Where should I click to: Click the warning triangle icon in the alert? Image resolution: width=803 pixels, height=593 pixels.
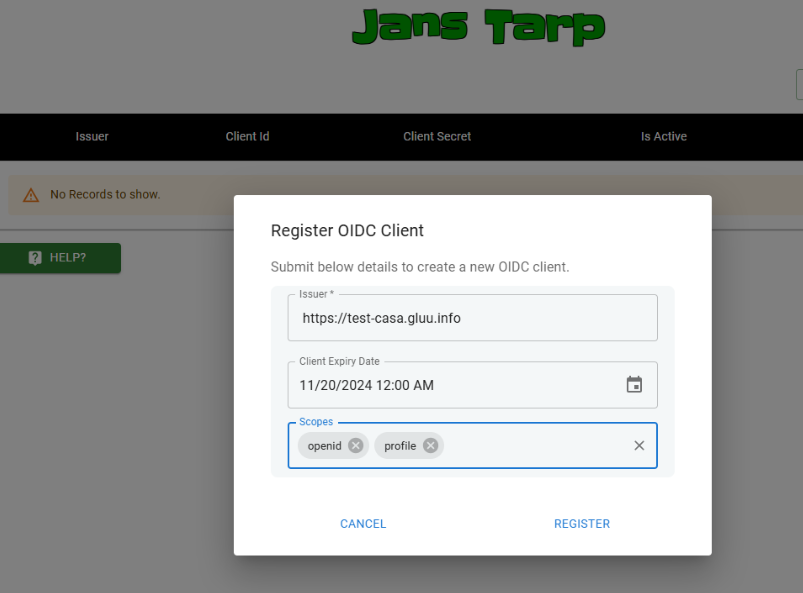tap(31, 195)
